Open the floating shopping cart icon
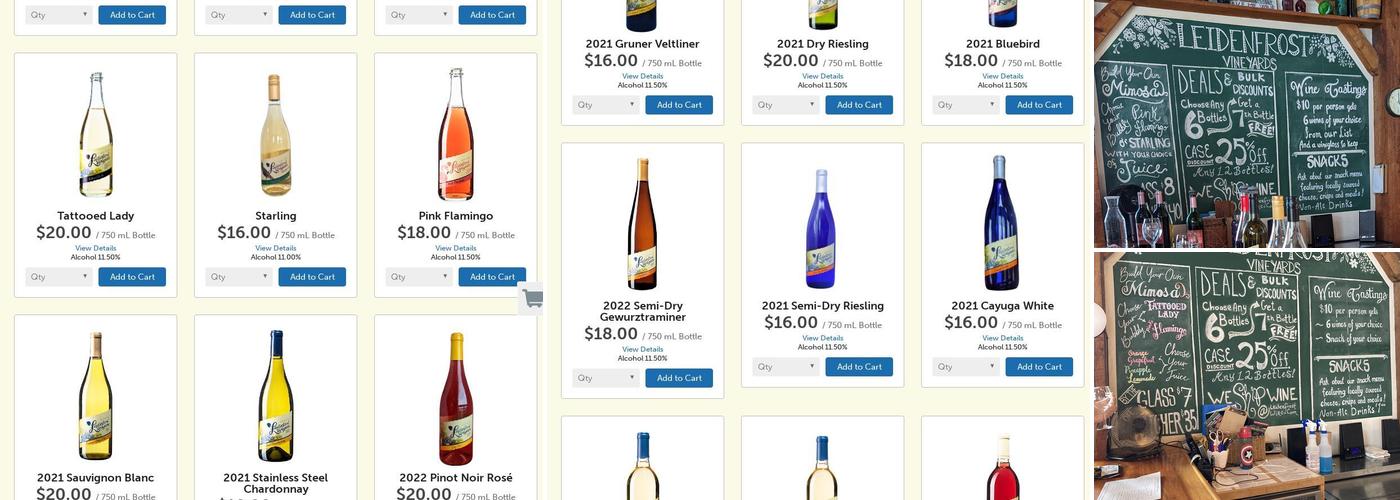Screen dimensions: 1400x500 [532, 298]
